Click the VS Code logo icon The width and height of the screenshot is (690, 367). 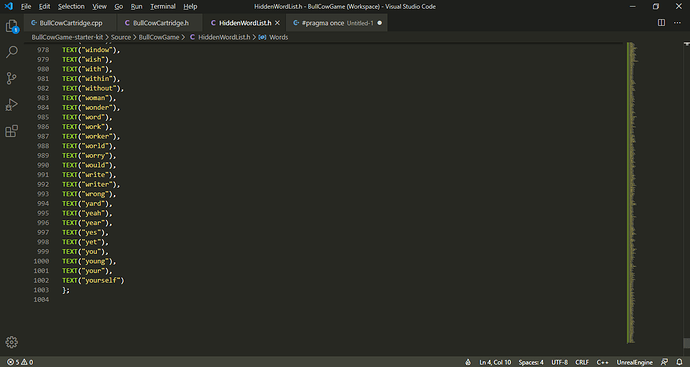(8, 6)
